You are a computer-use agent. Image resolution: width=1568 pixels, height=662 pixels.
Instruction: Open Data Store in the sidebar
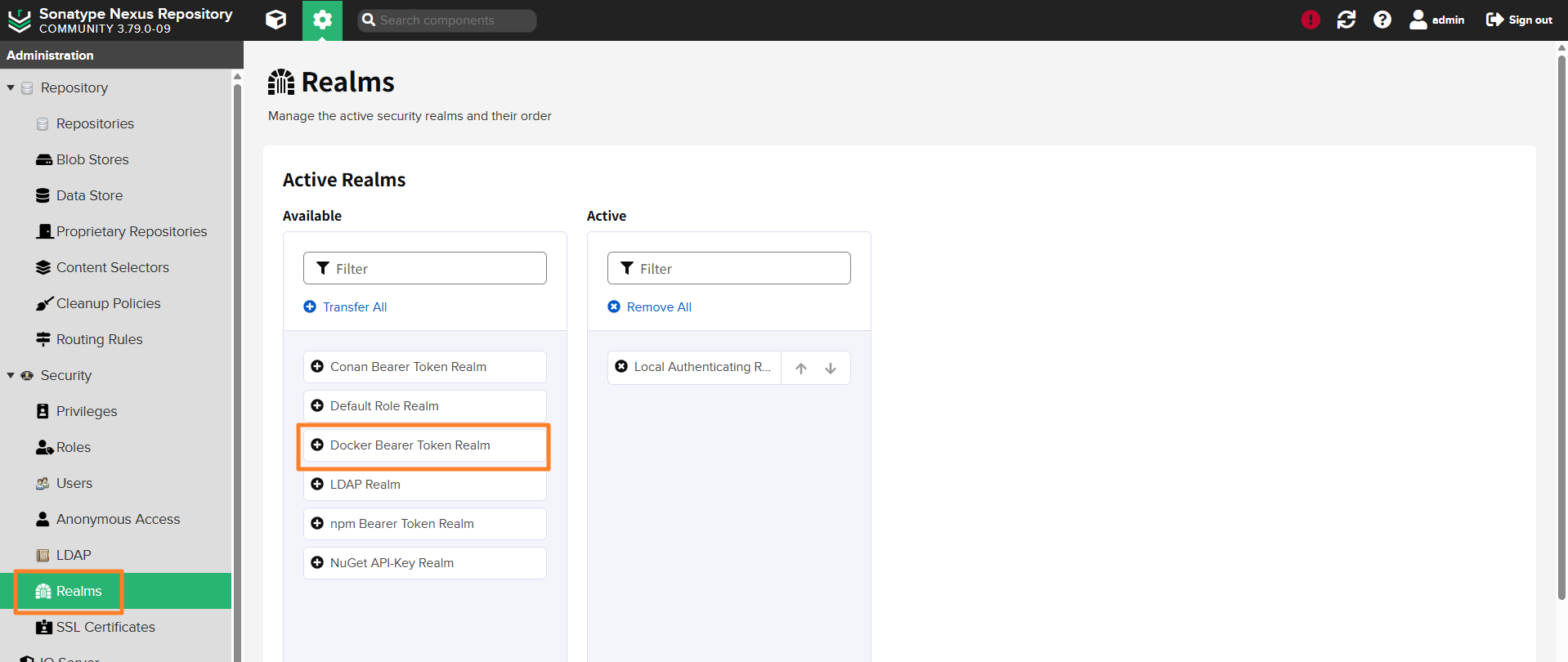89,195
